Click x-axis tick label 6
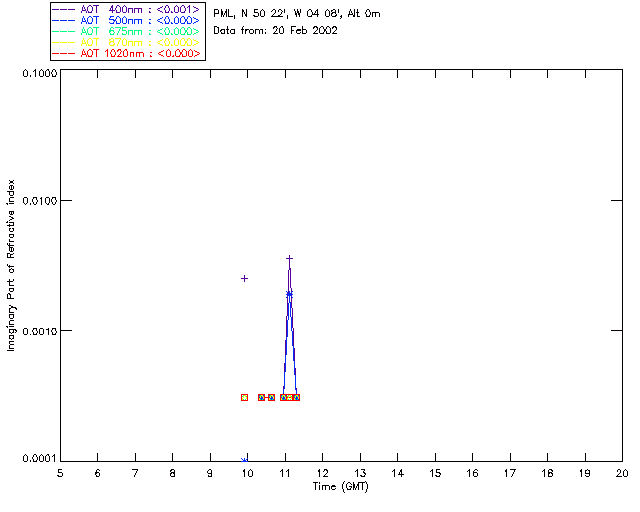Screen dimensions: 640x512 pos(98,473)
